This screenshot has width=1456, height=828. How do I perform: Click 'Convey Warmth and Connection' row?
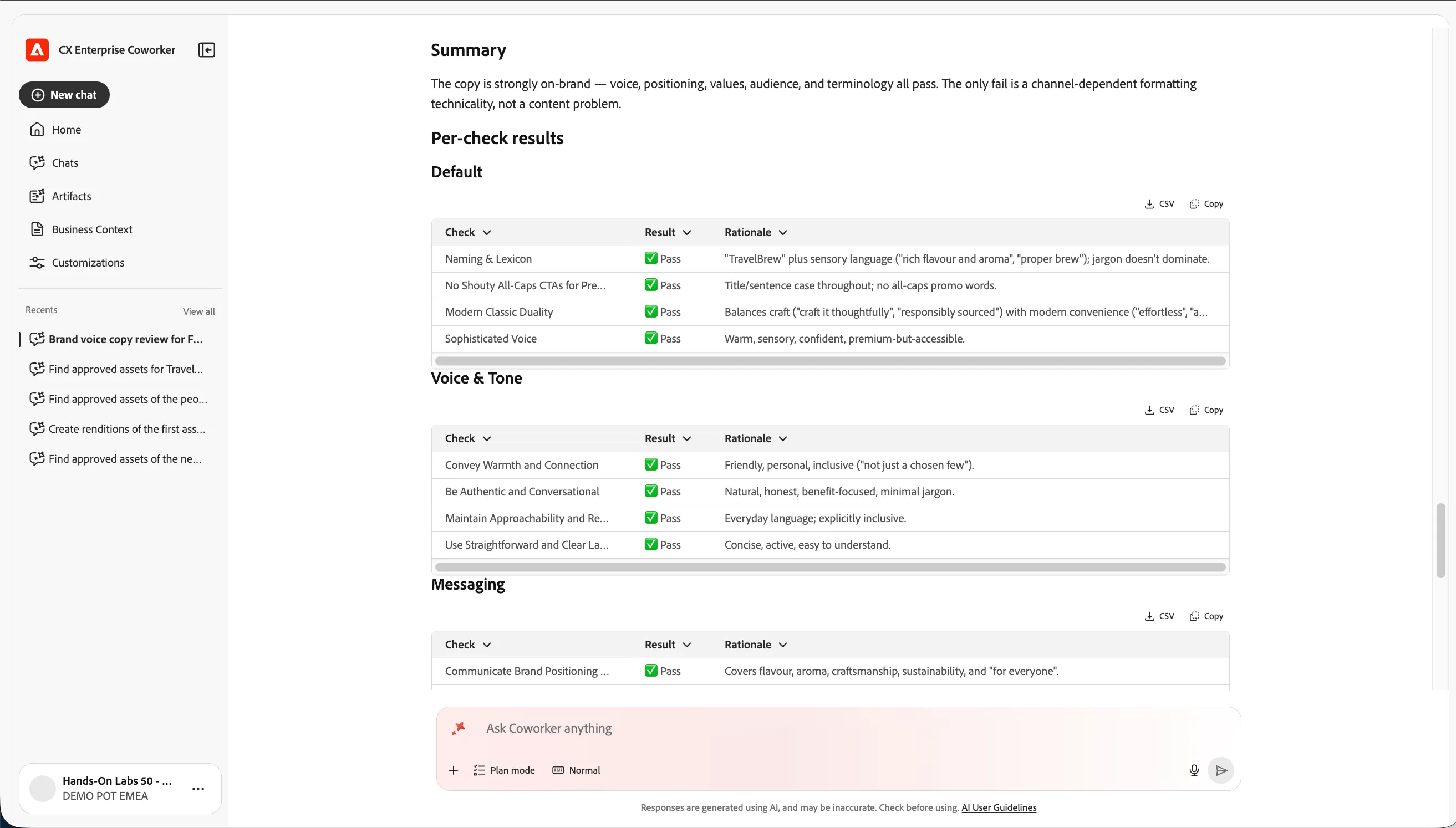coord(830,465)
